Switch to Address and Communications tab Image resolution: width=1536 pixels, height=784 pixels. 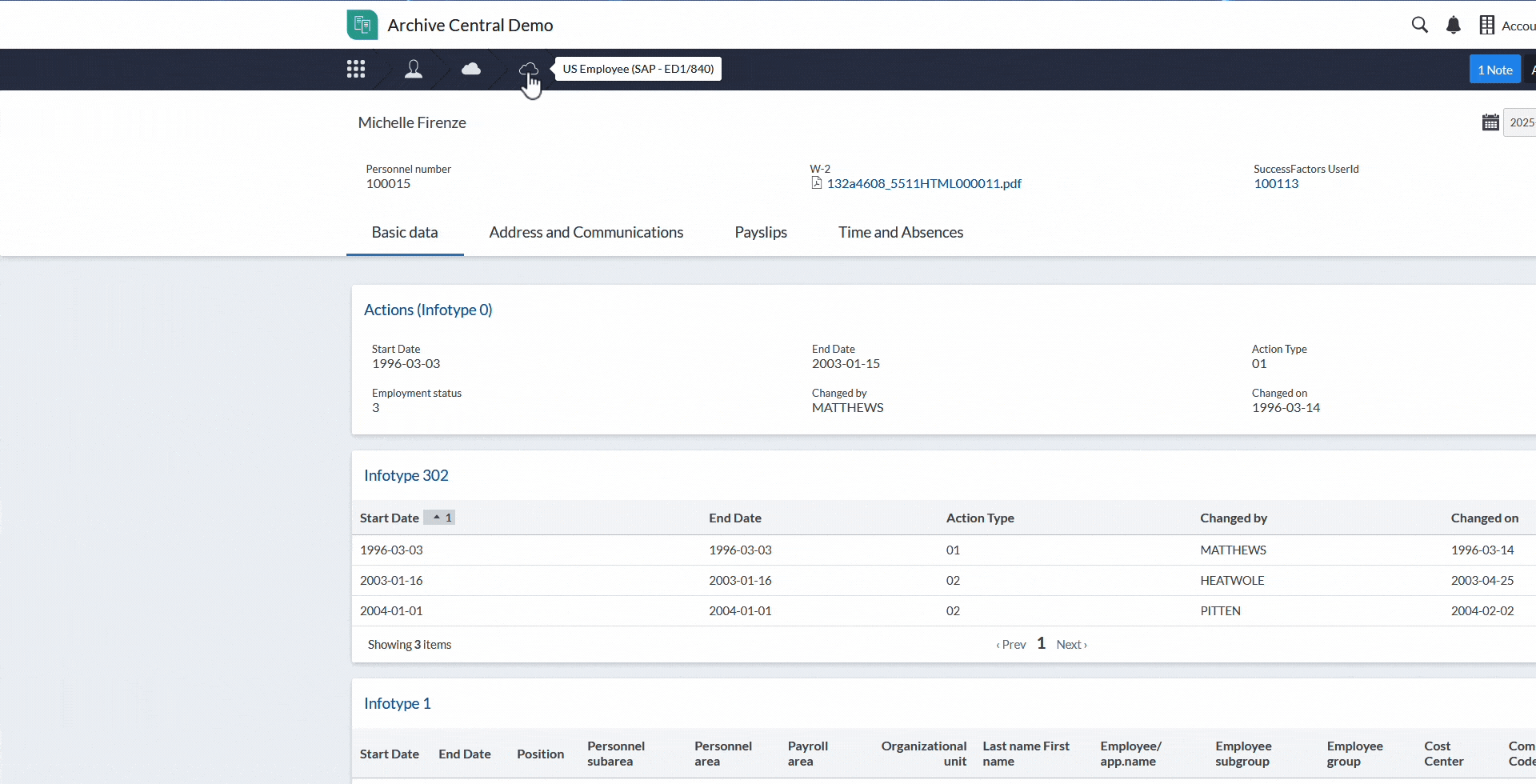586,232
